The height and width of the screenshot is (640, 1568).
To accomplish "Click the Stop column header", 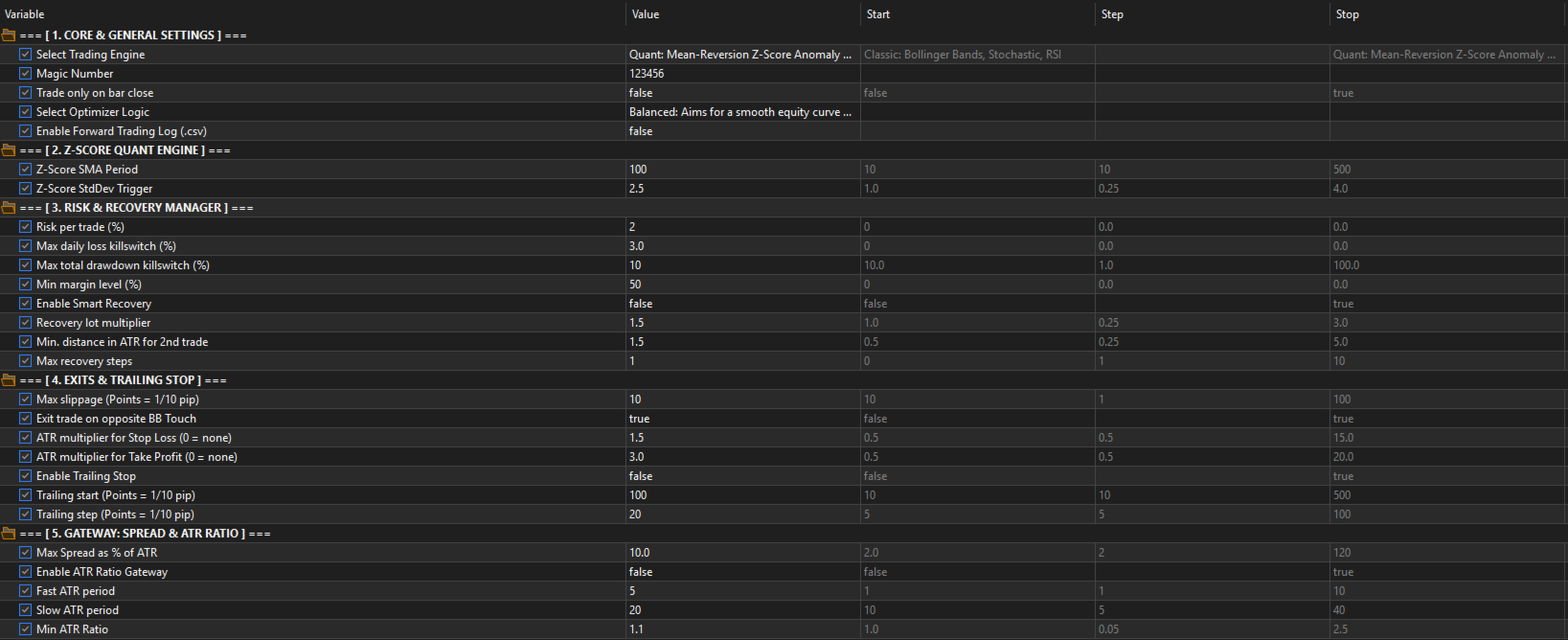I will [1347, 14].
